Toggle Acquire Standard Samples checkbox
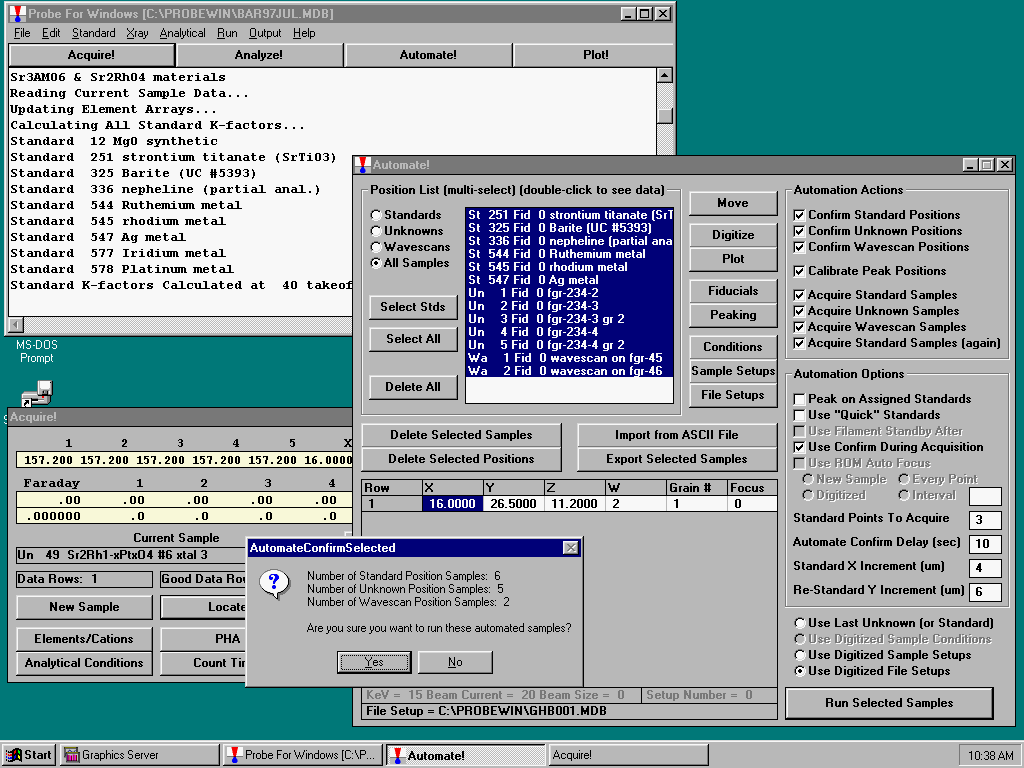This screenshot has height=768, width=1024. point(799,295)
